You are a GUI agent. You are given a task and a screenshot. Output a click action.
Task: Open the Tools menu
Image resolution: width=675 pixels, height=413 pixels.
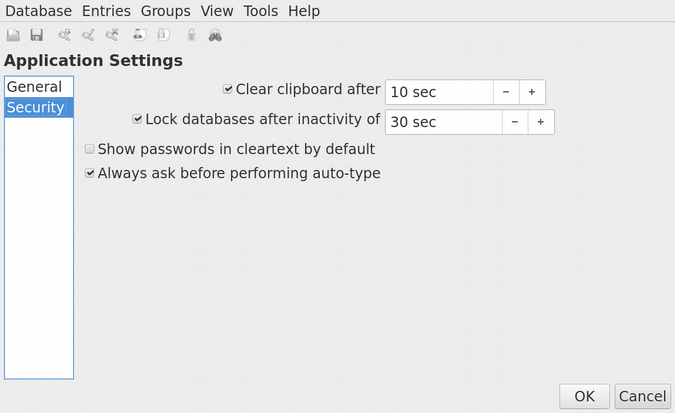260,11
